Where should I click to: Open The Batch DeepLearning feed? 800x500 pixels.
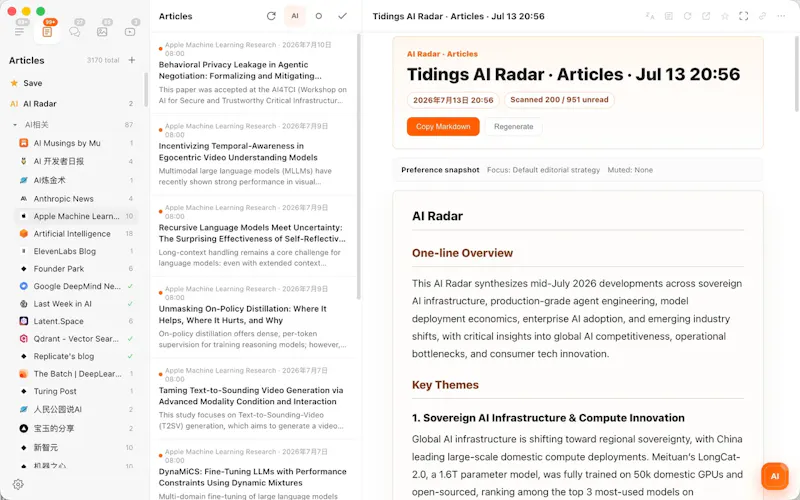coord(76,373)
